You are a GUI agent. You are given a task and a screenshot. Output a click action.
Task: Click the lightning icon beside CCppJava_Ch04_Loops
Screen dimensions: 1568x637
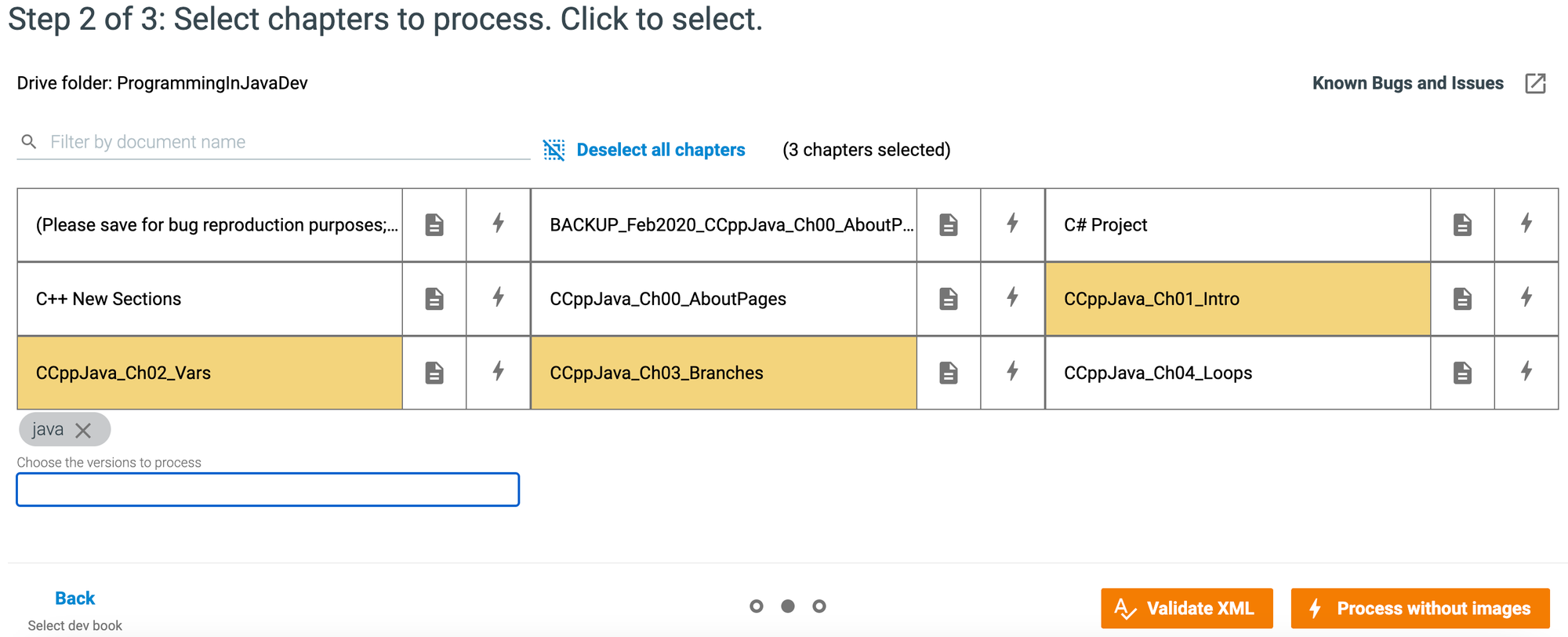point(1526,373)
